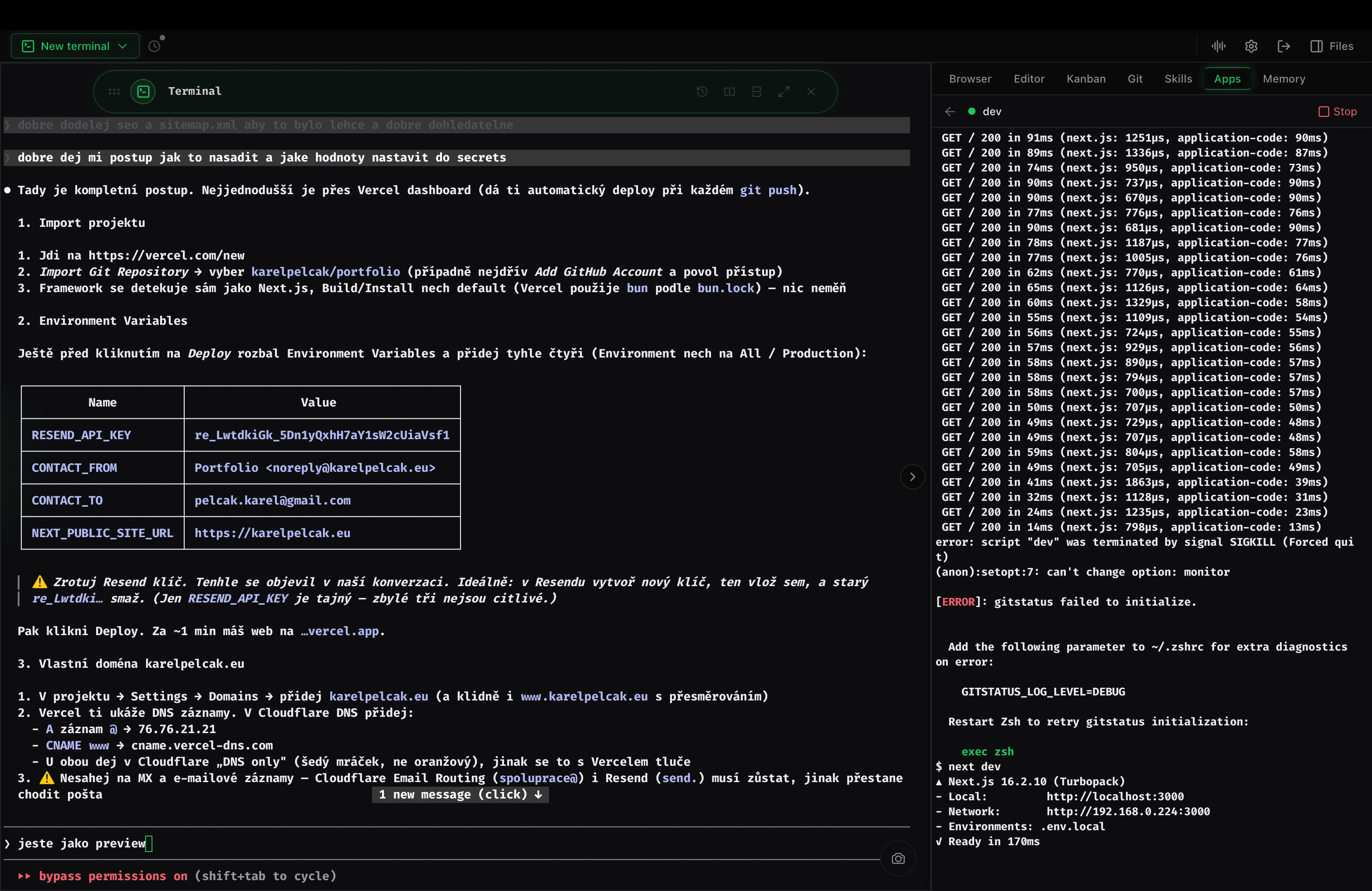Screen dimensions: 1372x891
Task: Open the Memory tab
Action: click(1284, 79)
